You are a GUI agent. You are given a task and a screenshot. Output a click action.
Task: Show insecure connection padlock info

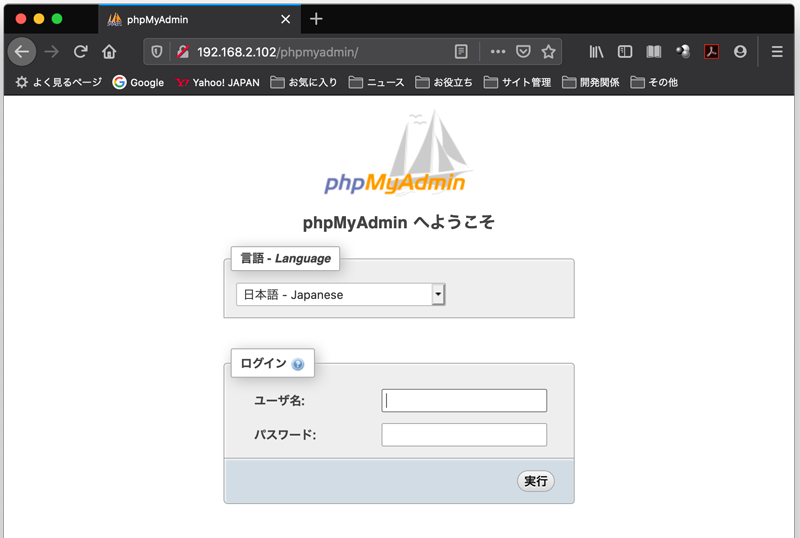[x=183, y=52]
